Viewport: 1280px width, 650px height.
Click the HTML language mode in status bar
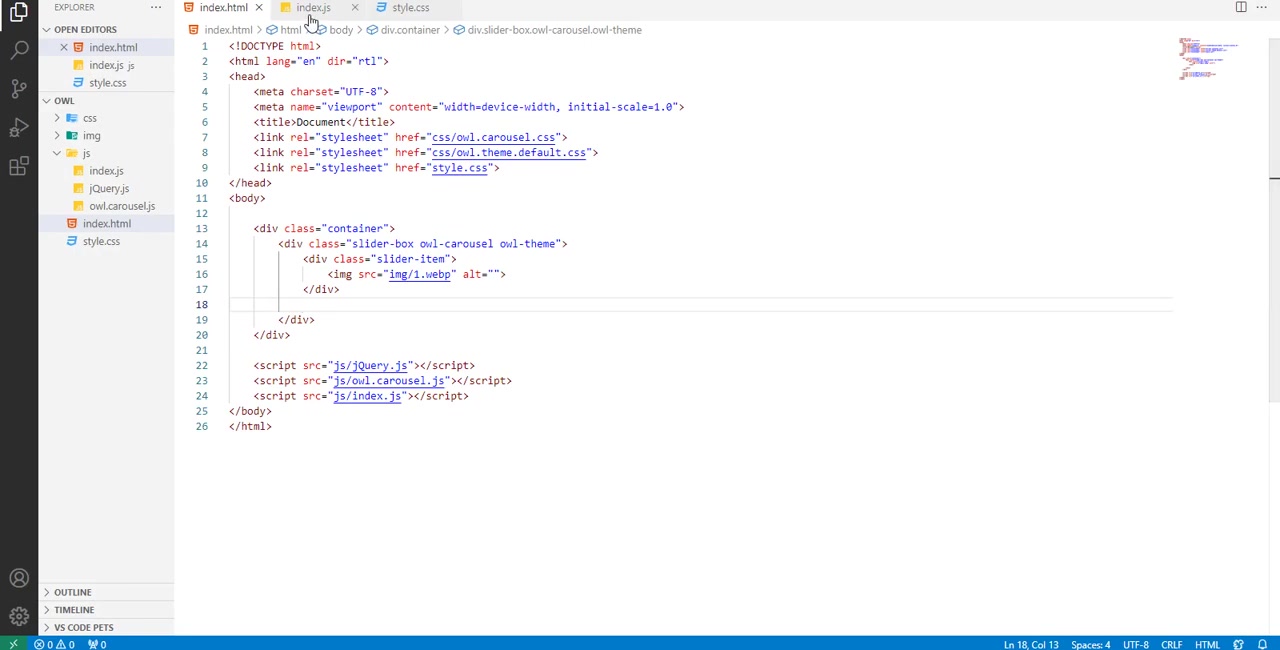1207,644
